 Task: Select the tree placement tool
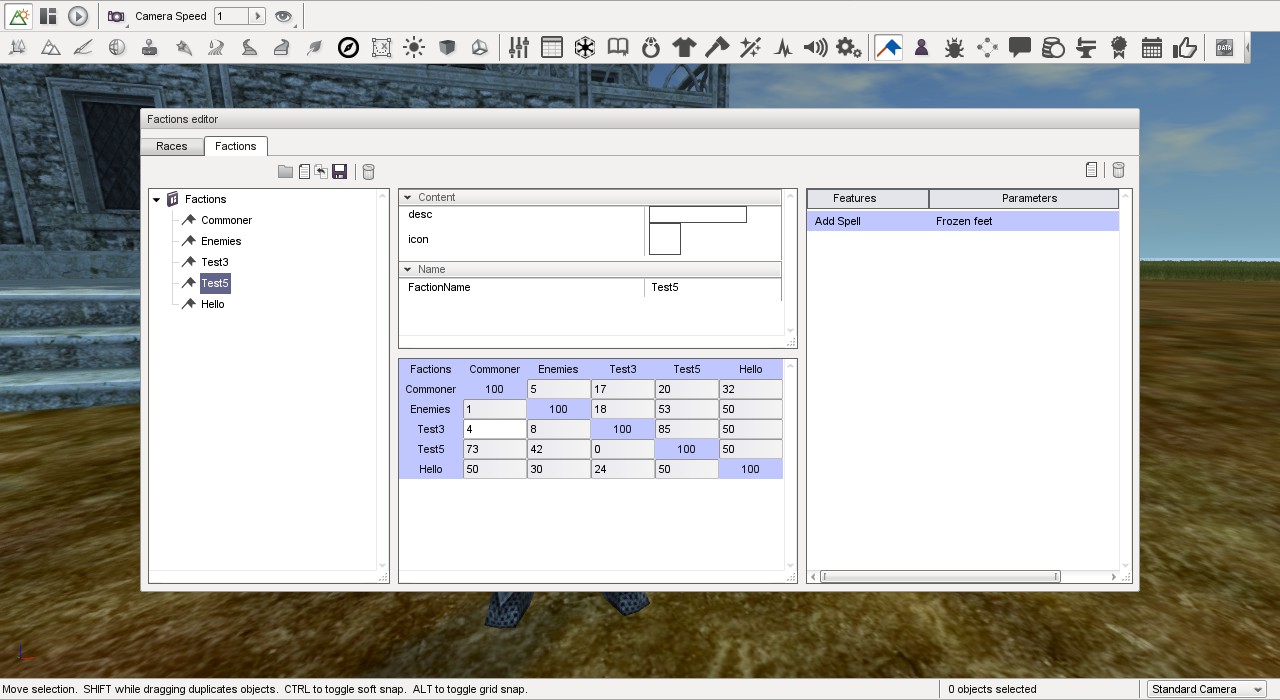(17, 47)
